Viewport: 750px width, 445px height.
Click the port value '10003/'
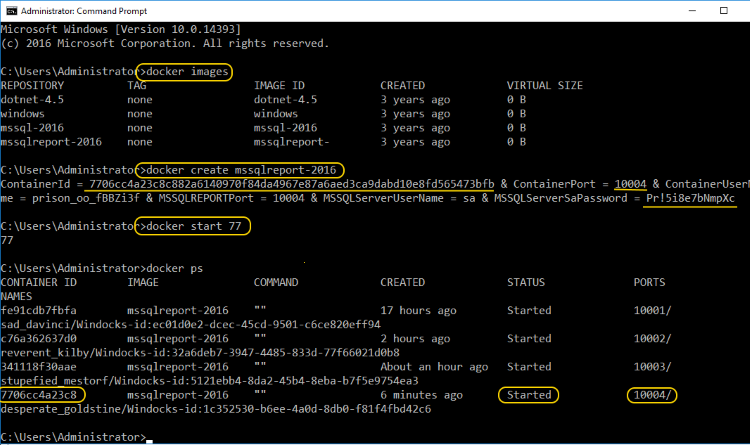[652, 367]
